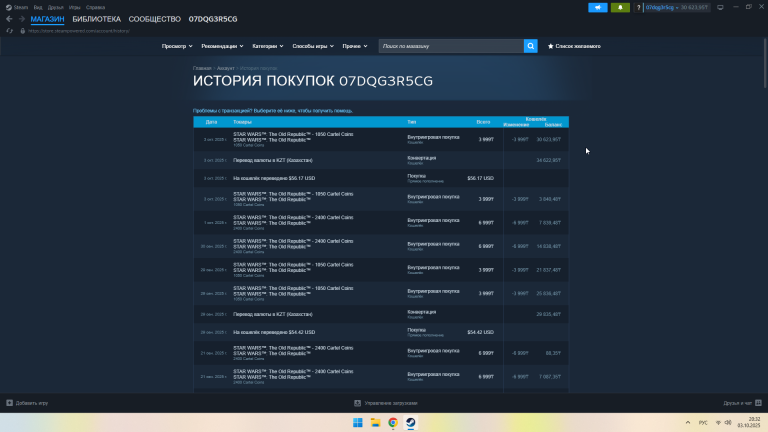Expand the Способы игры dropdown
The height and width of the screenshot is (432, 768).
[x=313, y=46]
